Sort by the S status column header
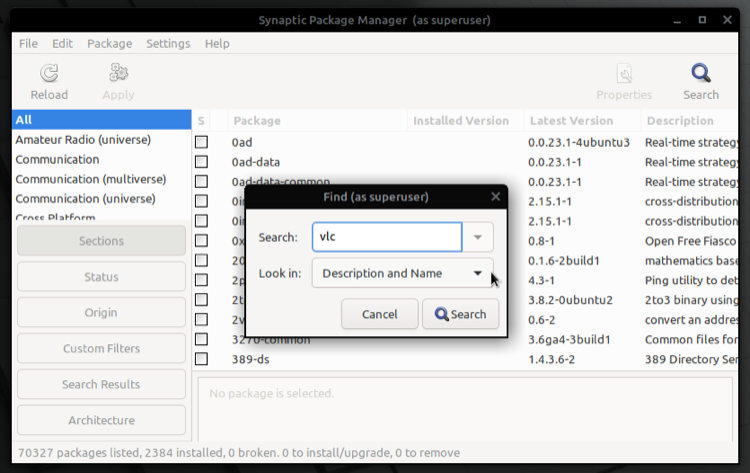The height and width of the screenshot is (473, 750). [x=201, y=121]
